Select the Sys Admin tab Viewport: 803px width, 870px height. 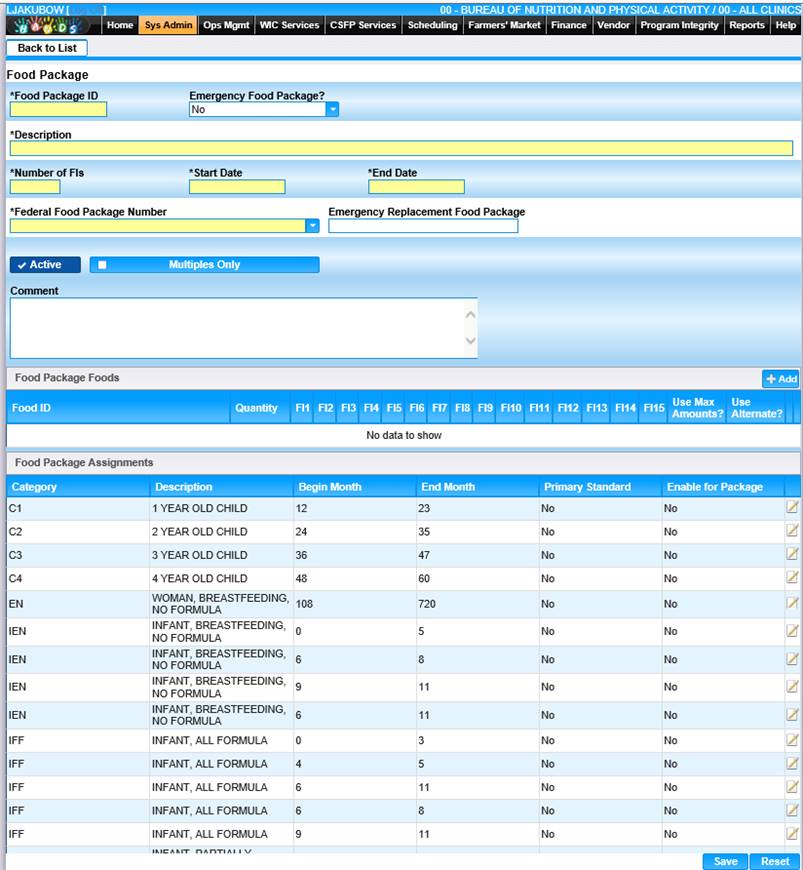(x=168, y=25)
